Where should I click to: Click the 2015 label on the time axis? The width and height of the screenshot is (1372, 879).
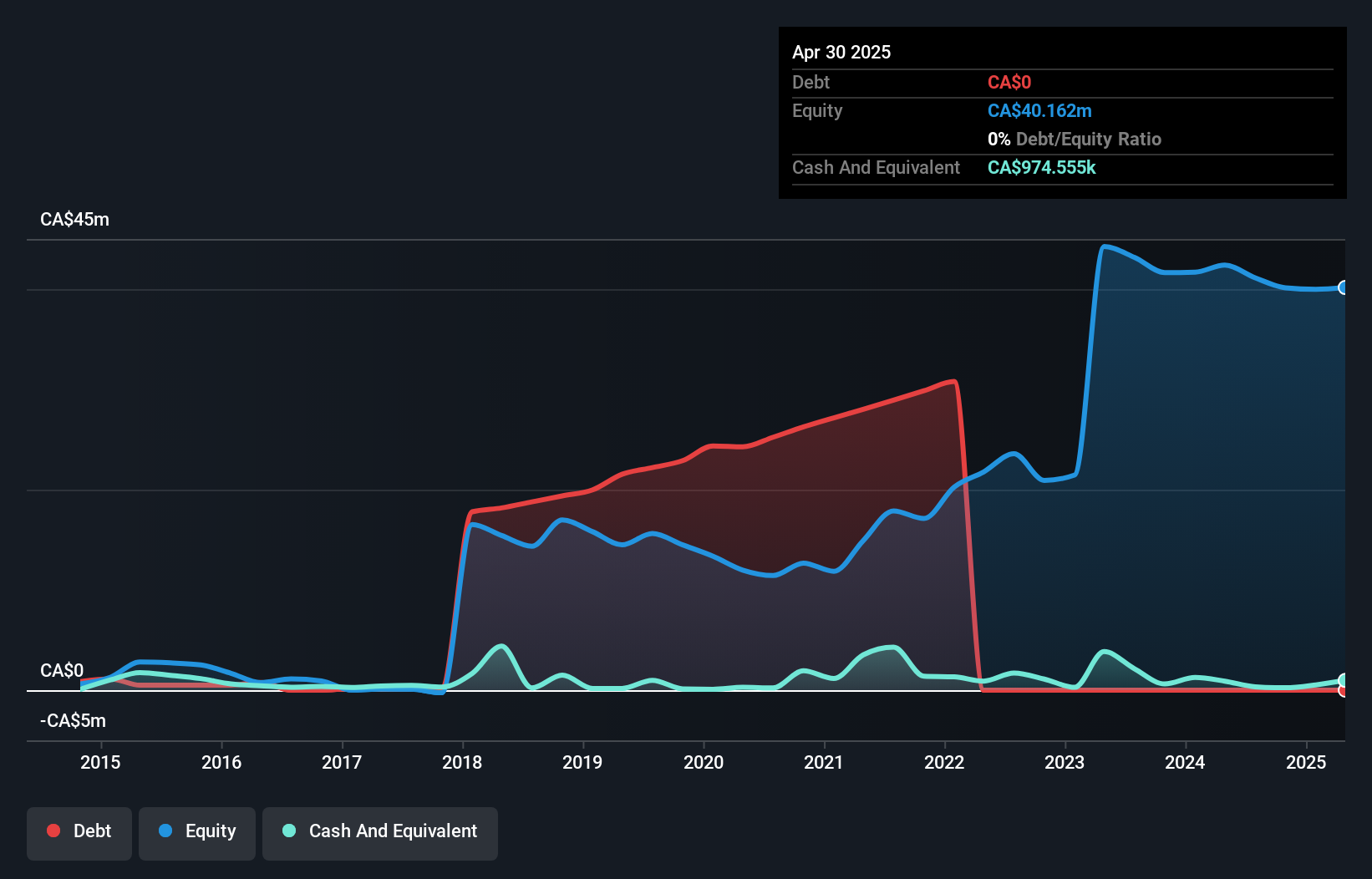(100, 762)
